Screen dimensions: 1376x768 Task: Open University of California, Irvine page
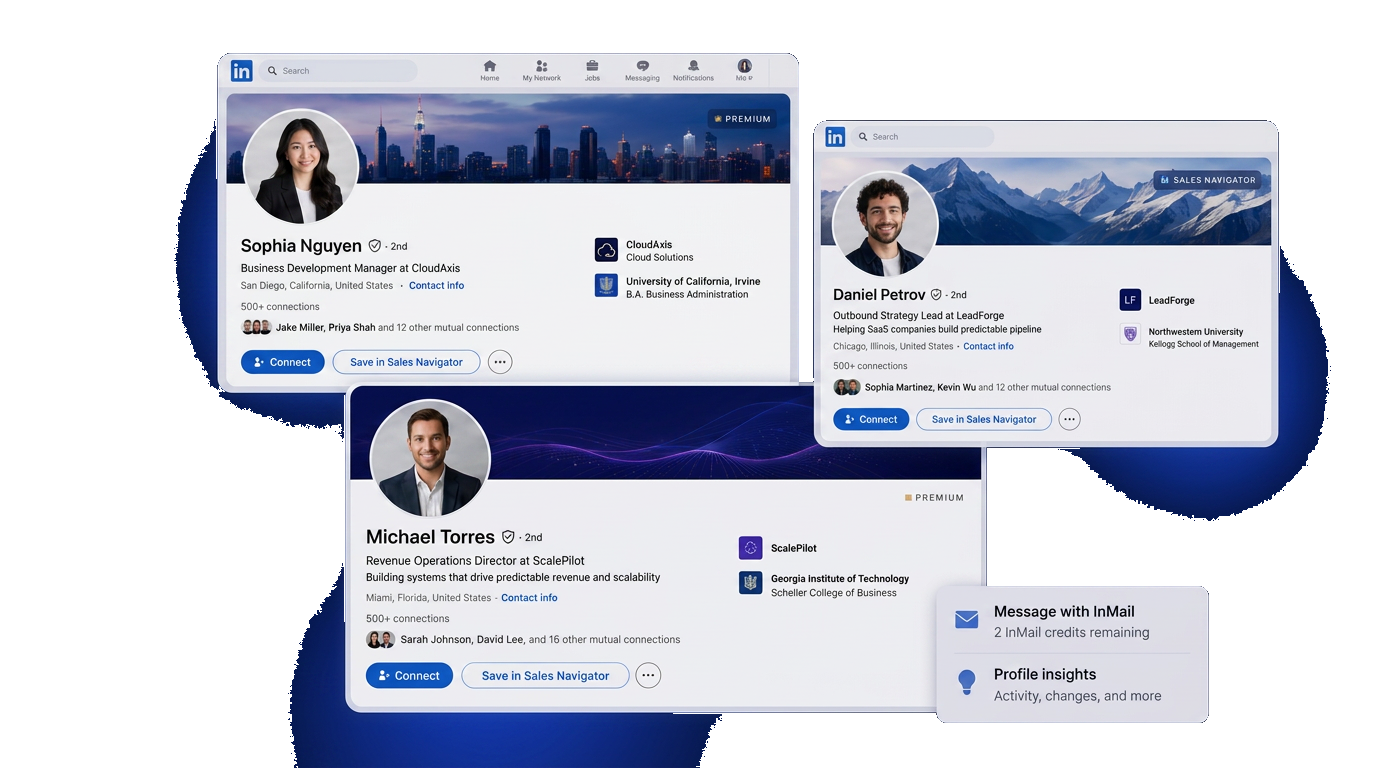coord(694,281)
